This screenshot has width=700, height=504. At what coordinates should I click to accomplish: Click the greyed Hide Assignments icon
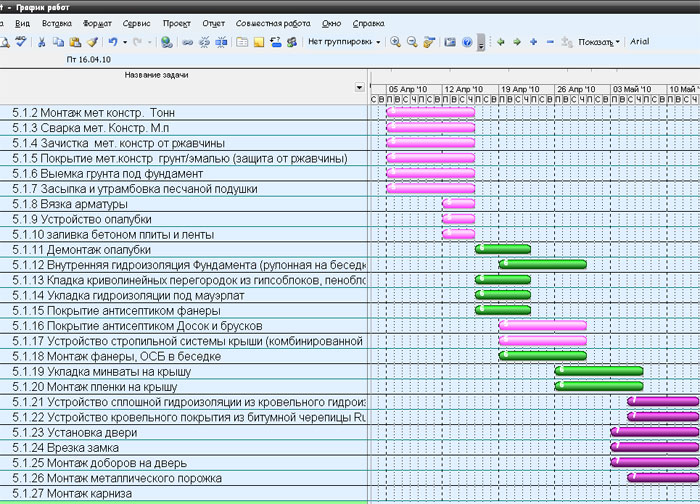[567, 42]
